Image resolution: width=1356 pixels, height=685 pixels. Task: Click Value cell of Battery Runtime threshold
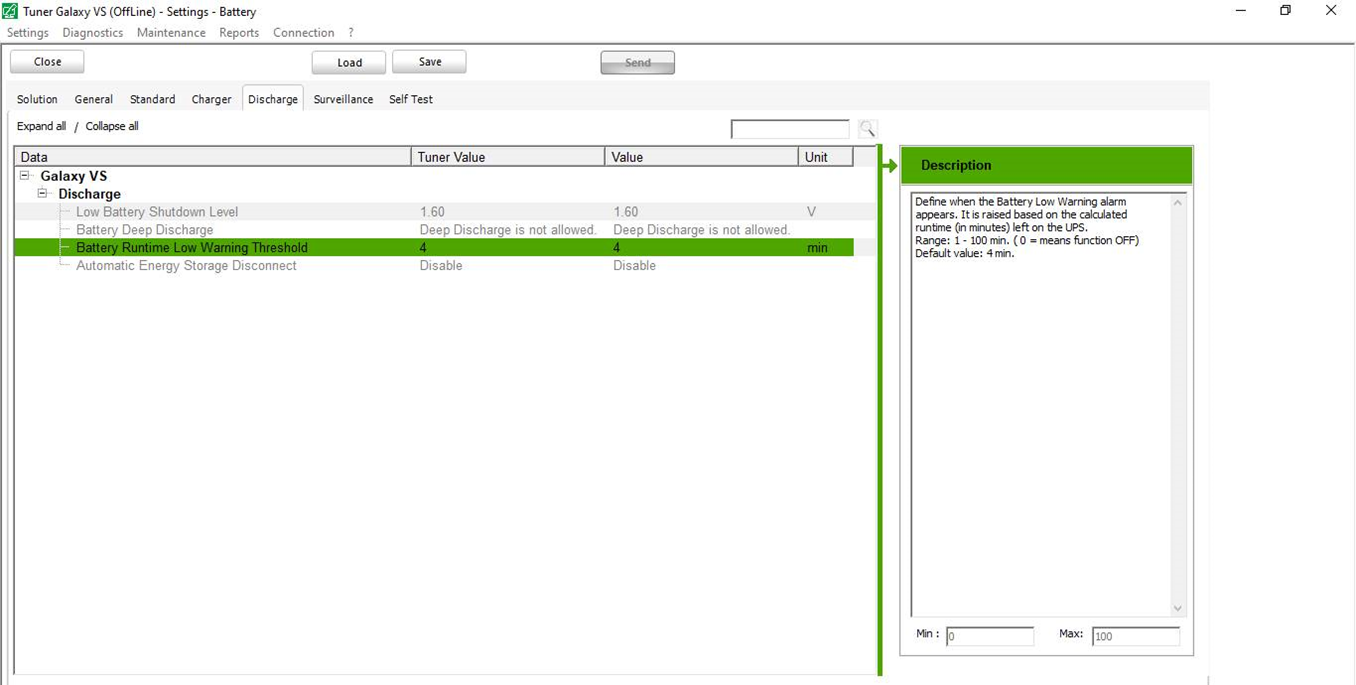pyautogui.click(x=701, y=248)
